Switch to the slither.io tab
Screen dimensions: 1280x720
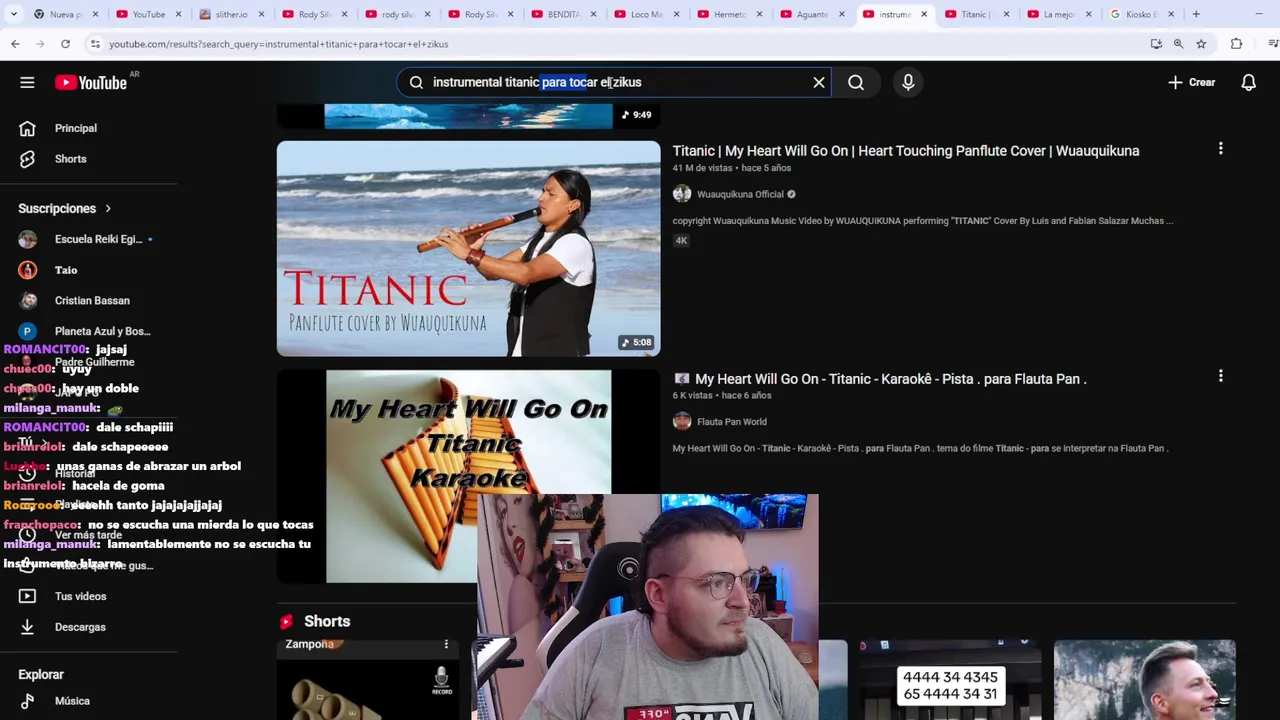[x=232, y=14]
